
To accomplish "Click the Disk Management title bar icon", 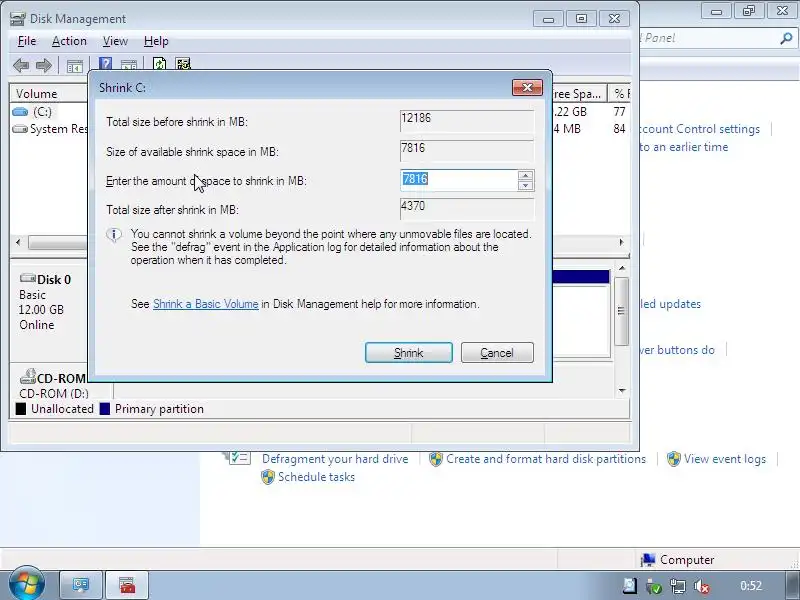I will [17, 19].
